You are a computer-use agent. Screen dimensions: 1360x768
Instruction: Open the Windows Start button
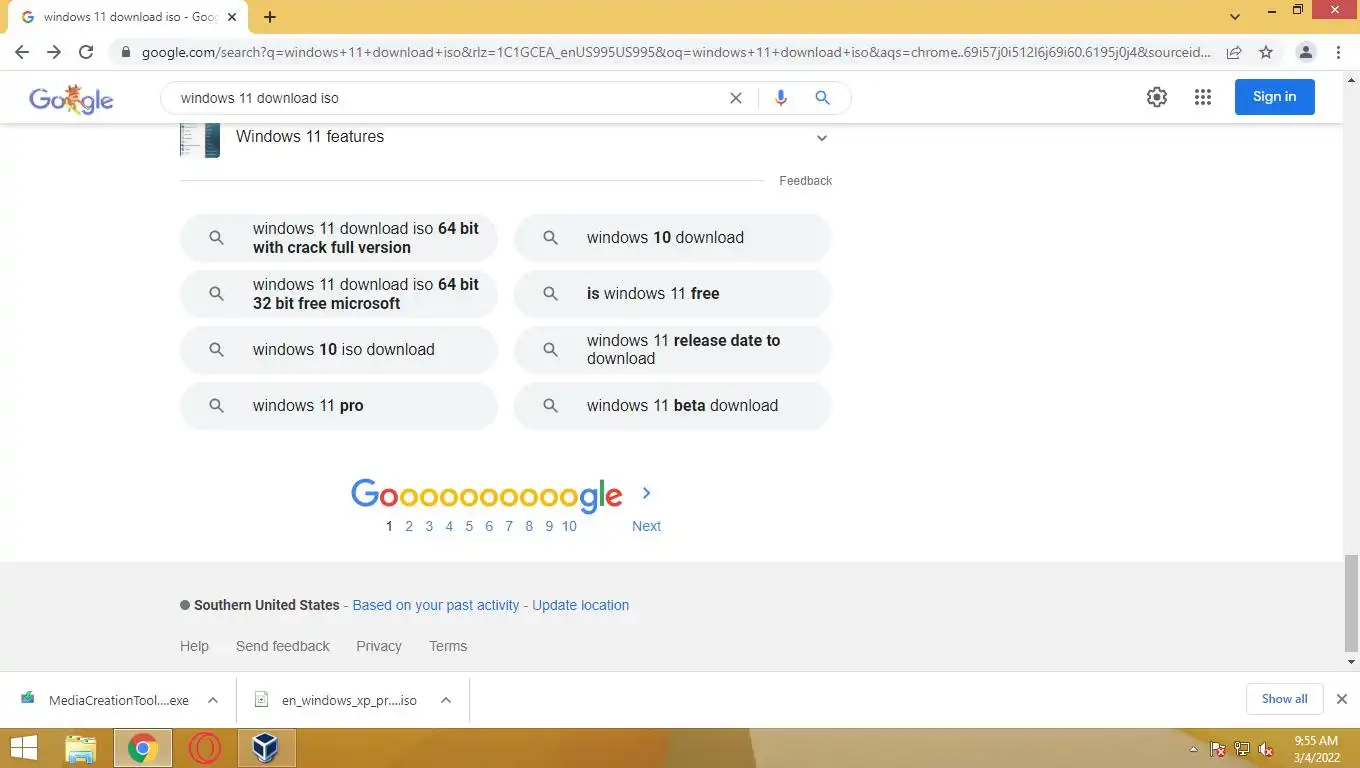[23, 748]
